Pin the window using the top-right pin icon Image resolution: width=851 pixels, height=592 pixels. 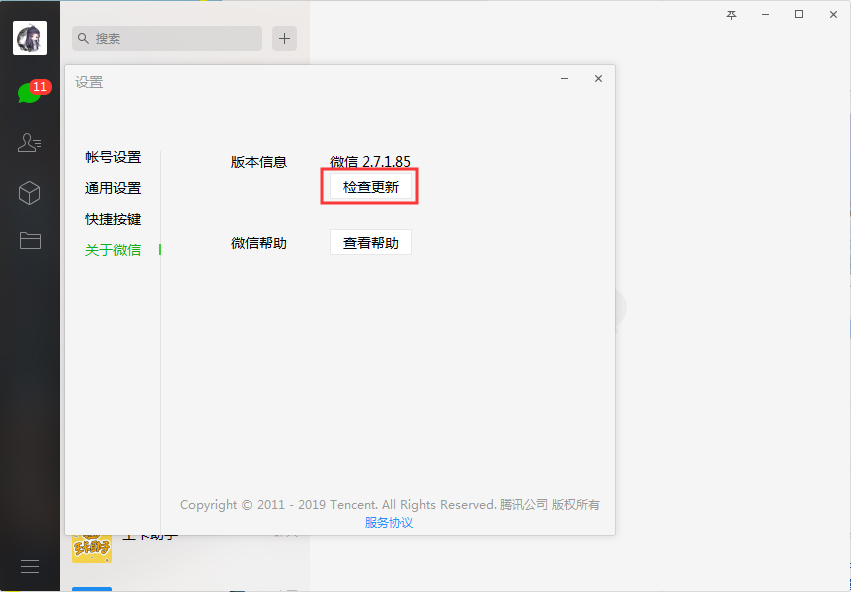click(730, 14)
